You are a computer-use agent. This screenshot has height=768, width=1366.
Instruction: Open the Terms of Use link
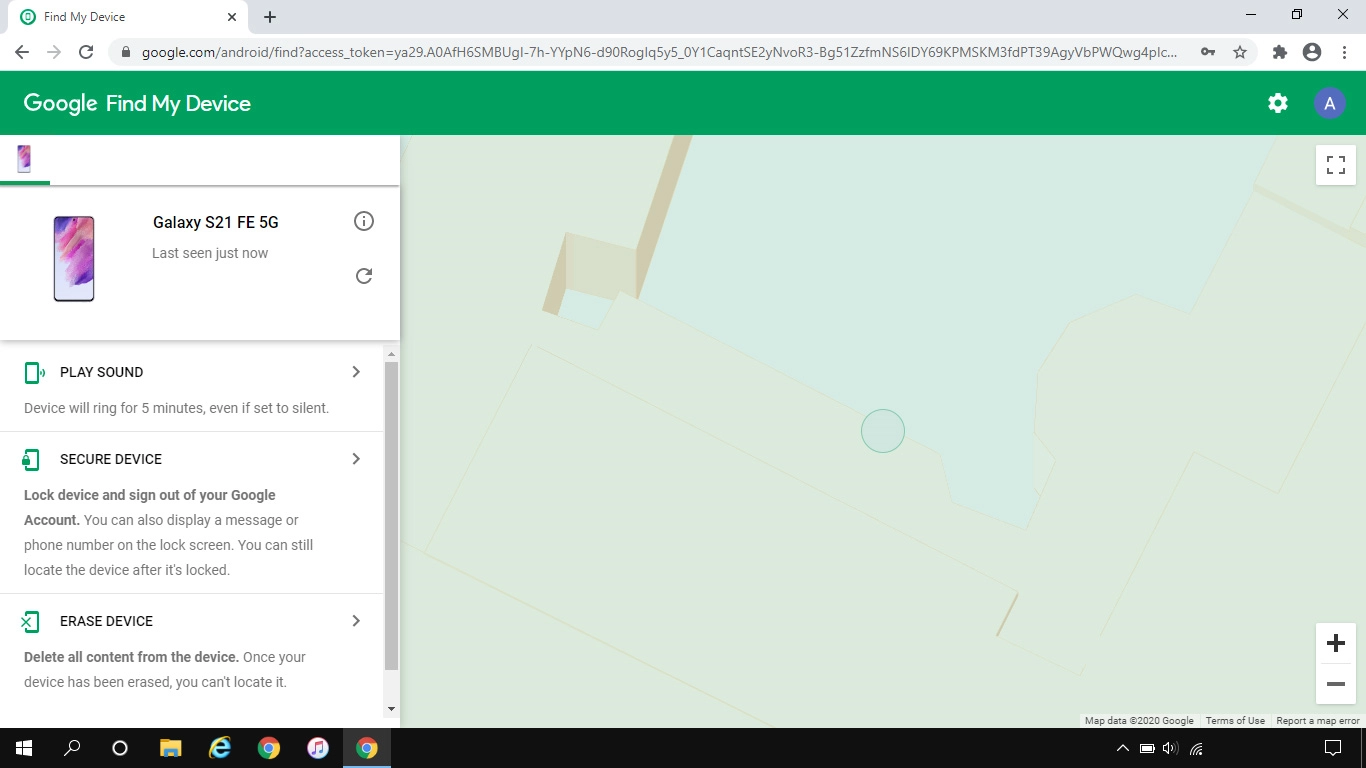(x=1235, y=720)
